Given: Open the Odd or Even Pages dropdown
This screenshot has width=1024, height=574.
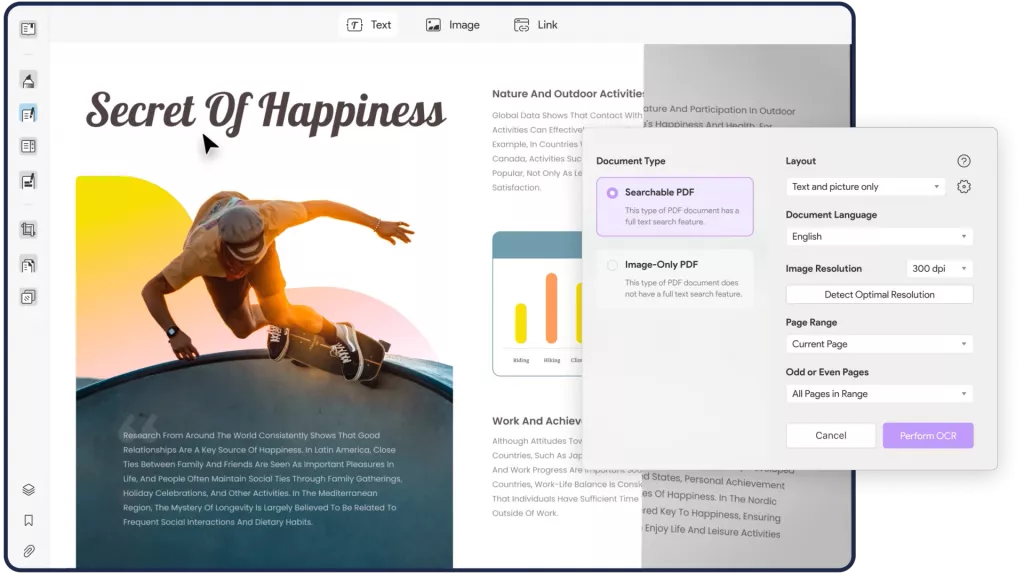Looking at the screenshot, I should [x=879, y=394].
